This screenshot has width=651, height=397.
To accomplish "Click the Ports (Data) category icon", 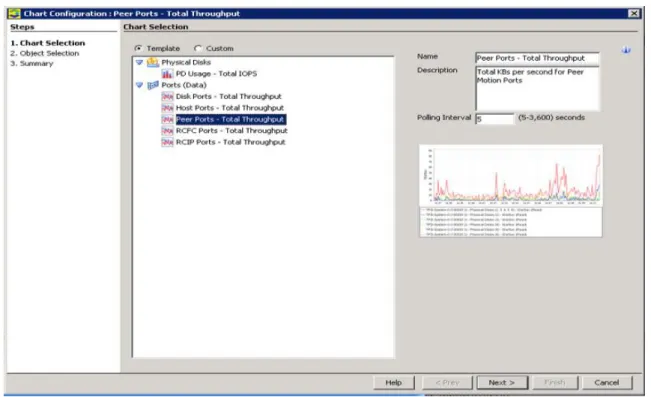I will coord(153,85).
